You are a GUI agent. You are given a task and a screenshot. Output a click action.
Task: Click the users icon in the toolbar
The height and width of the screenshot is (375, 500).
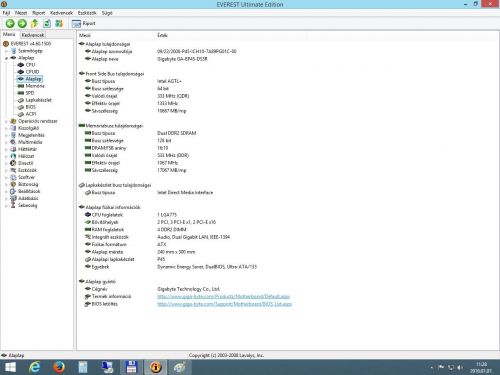(x=59, y=23)
